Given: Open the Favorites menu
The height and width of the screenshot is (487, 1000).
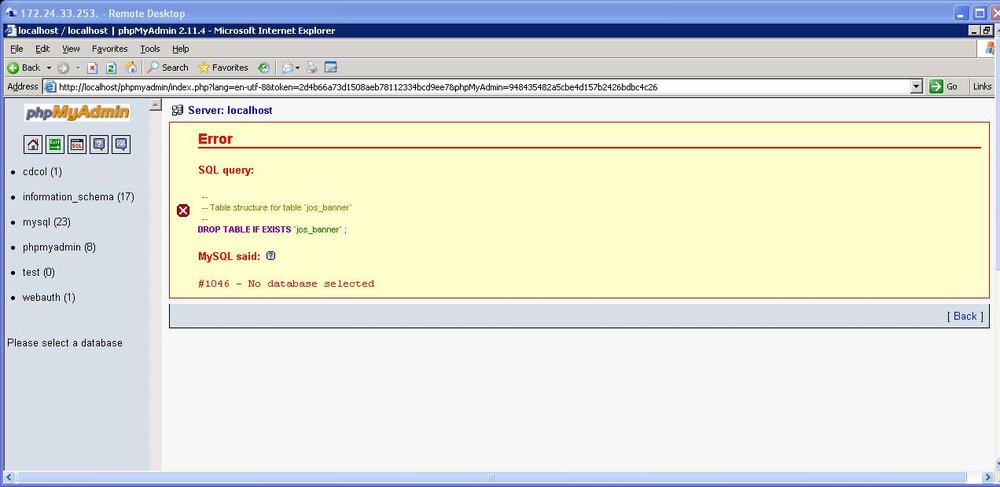Looking at the screenshot, I should pos(110,49).
